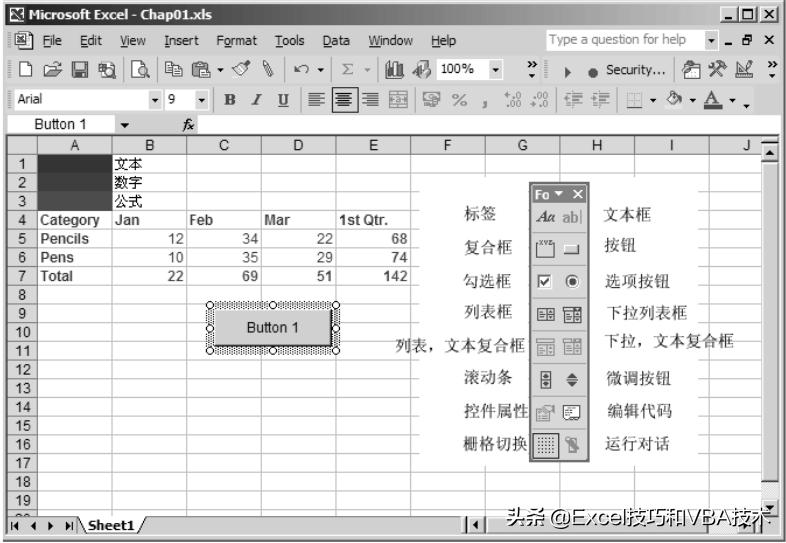Open the Format menu
Image resolution: width=786 pixels, height=543 pixels.
click(236, 41)
